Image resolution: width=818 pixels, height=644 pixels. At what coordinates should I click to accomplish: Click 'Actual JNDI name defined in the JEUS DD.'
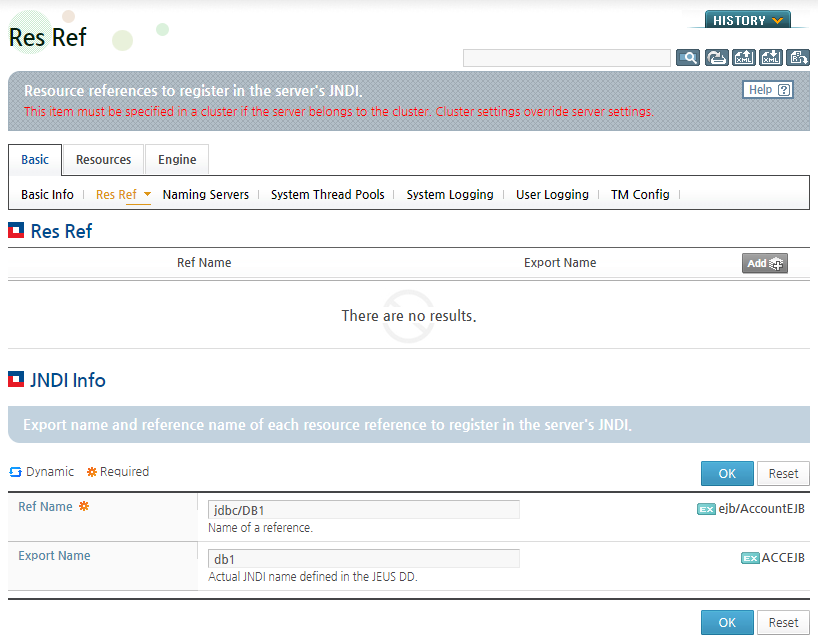pos(313,577)
